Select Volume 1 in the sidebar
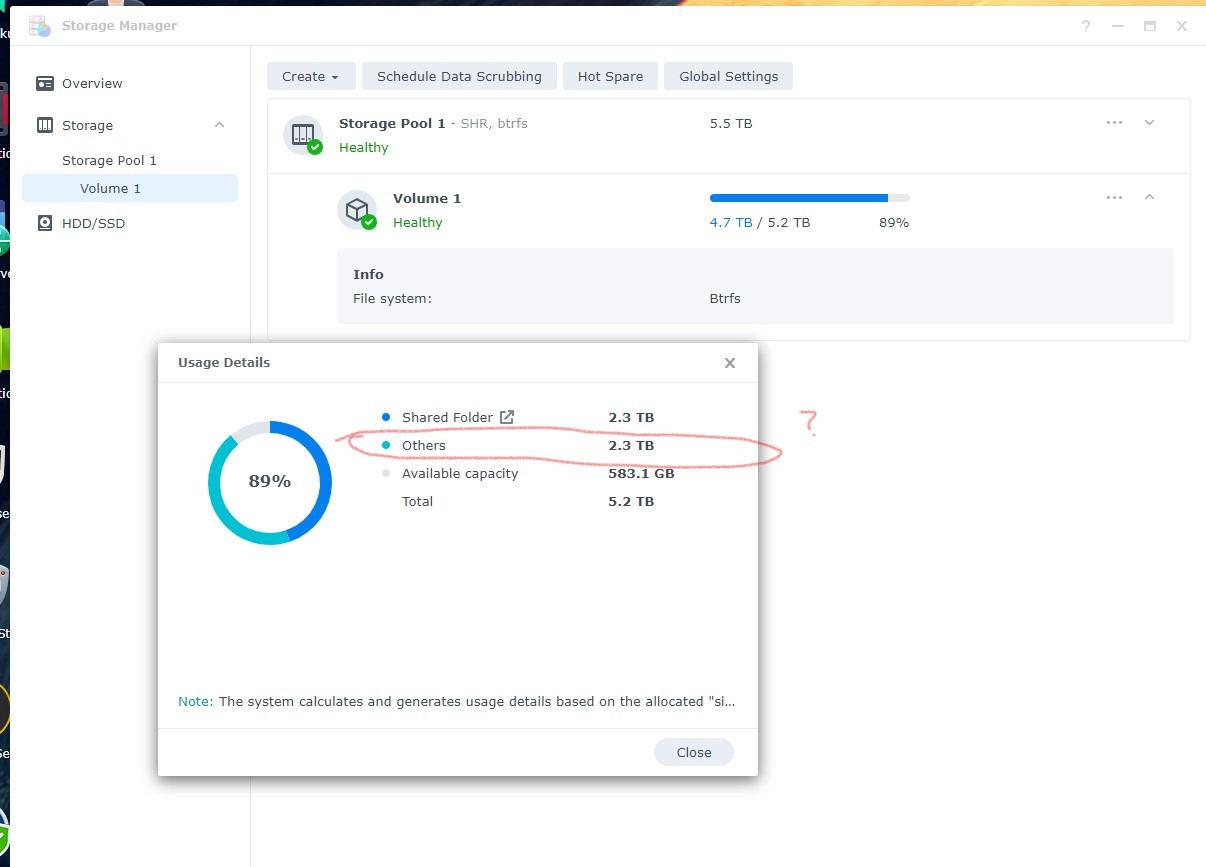 point(110,188)
